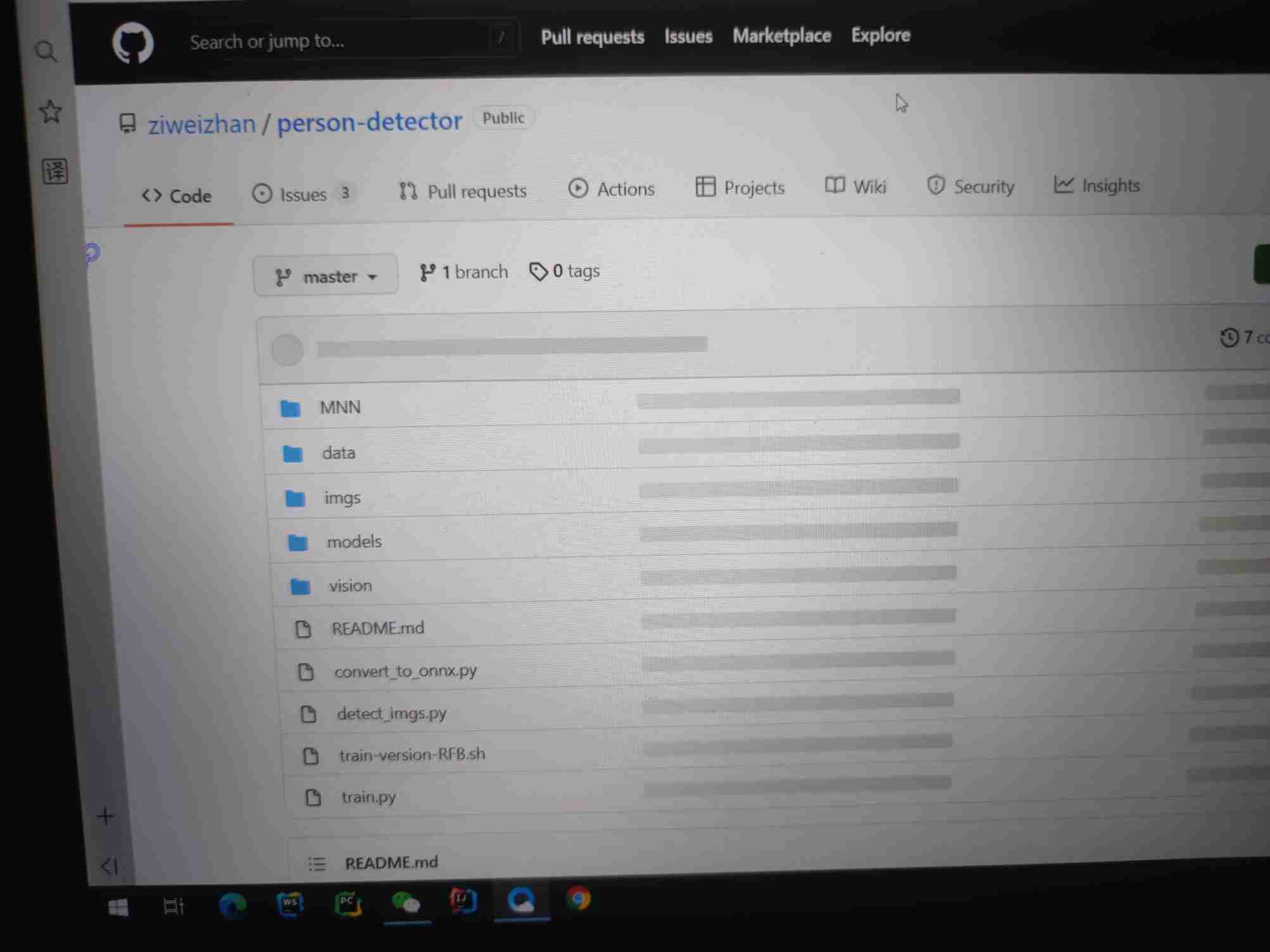This screenshot has height=952, width=1270.
Task: Open the models folder
Action: [x=354, y=541]
